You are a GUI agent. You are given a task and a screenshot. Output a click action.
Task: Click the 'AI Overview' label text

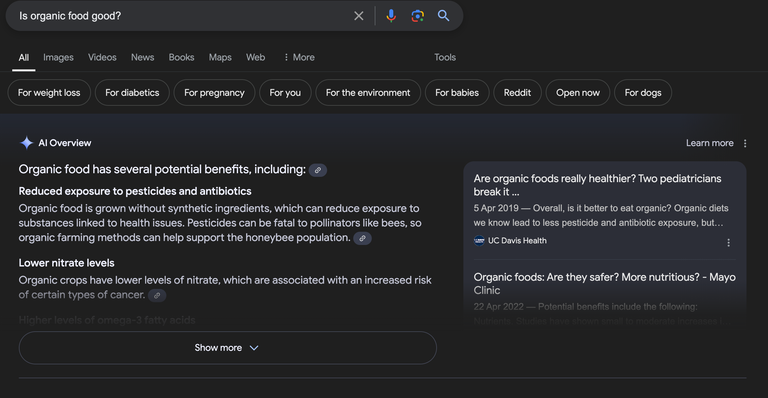(x=65, y=143)
